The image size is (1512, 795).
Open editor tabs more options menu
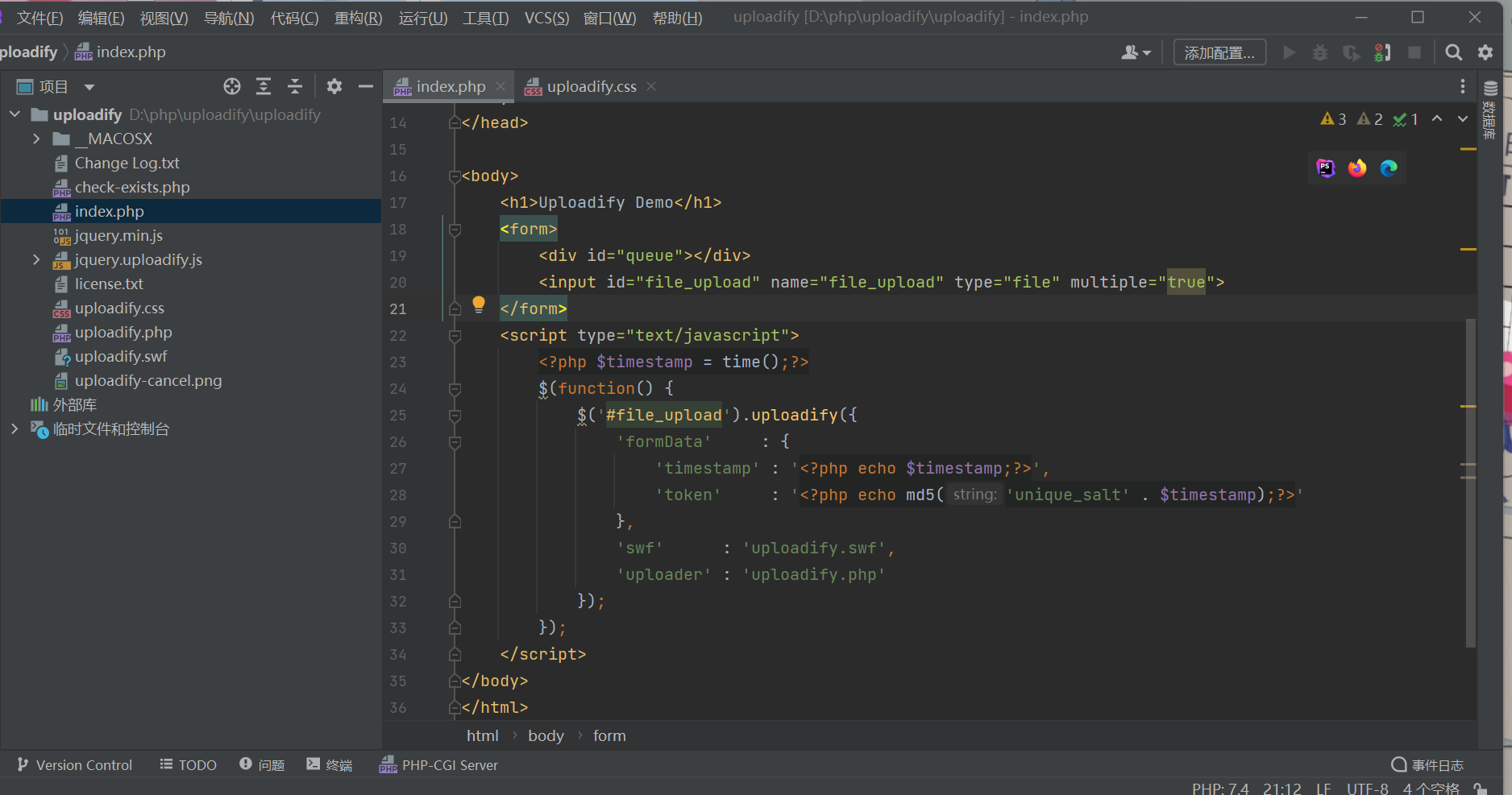(1463, 86)
